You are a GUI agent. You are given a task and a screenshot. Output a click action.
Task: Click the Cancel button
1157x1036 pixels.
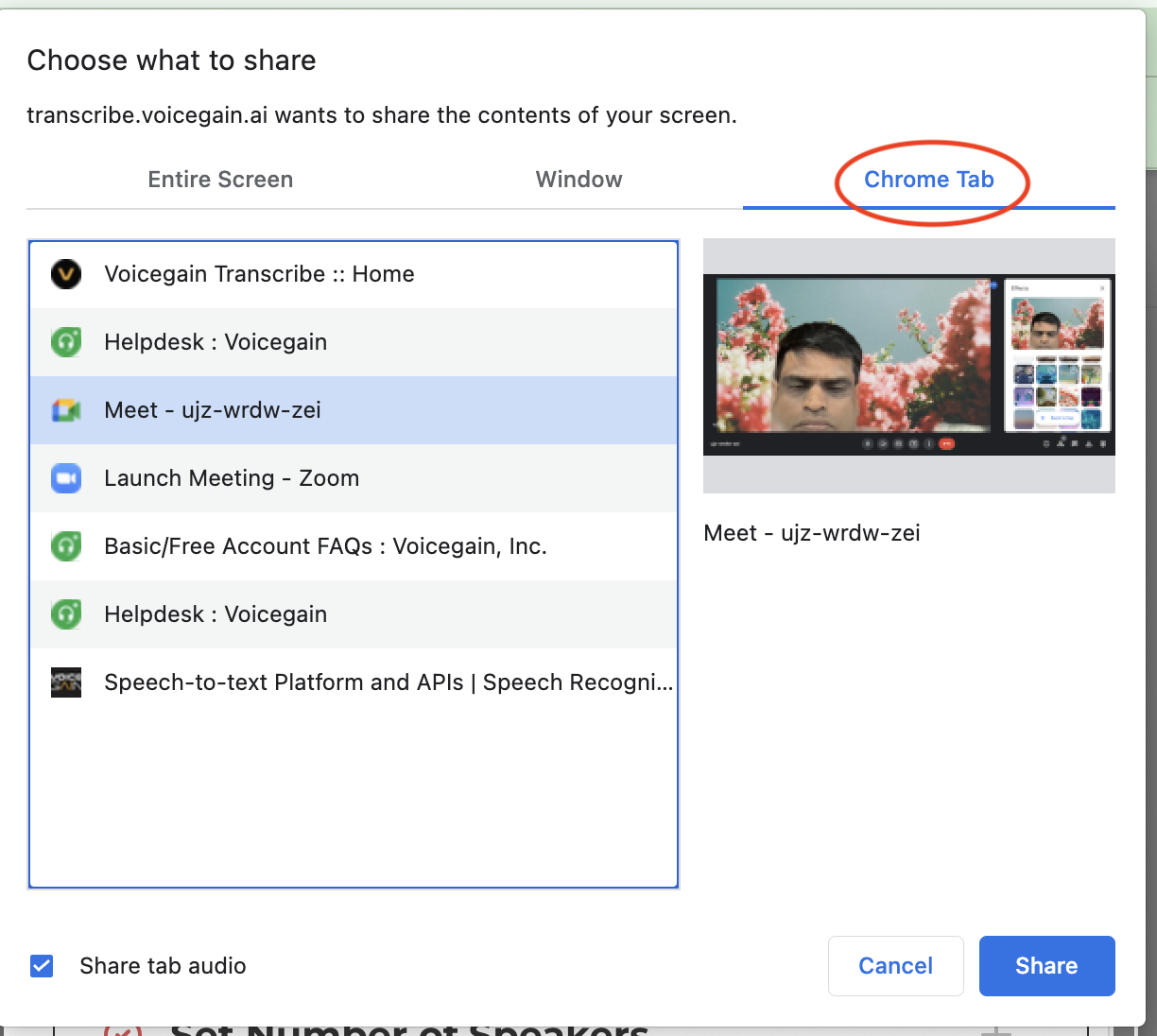[x=896, y=966]
